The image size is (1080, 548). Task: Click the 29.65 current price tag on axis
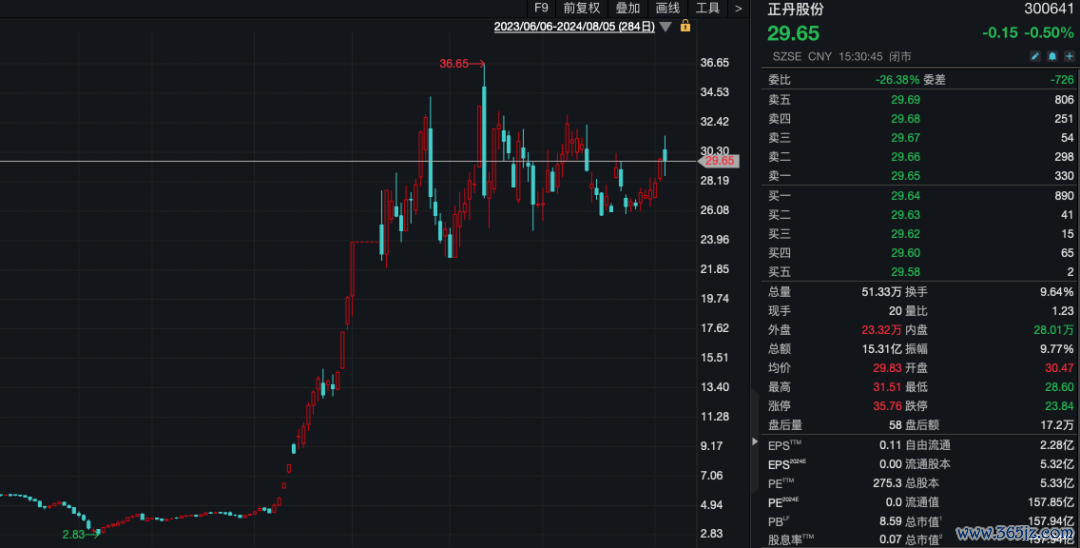(x=718, y=161)
